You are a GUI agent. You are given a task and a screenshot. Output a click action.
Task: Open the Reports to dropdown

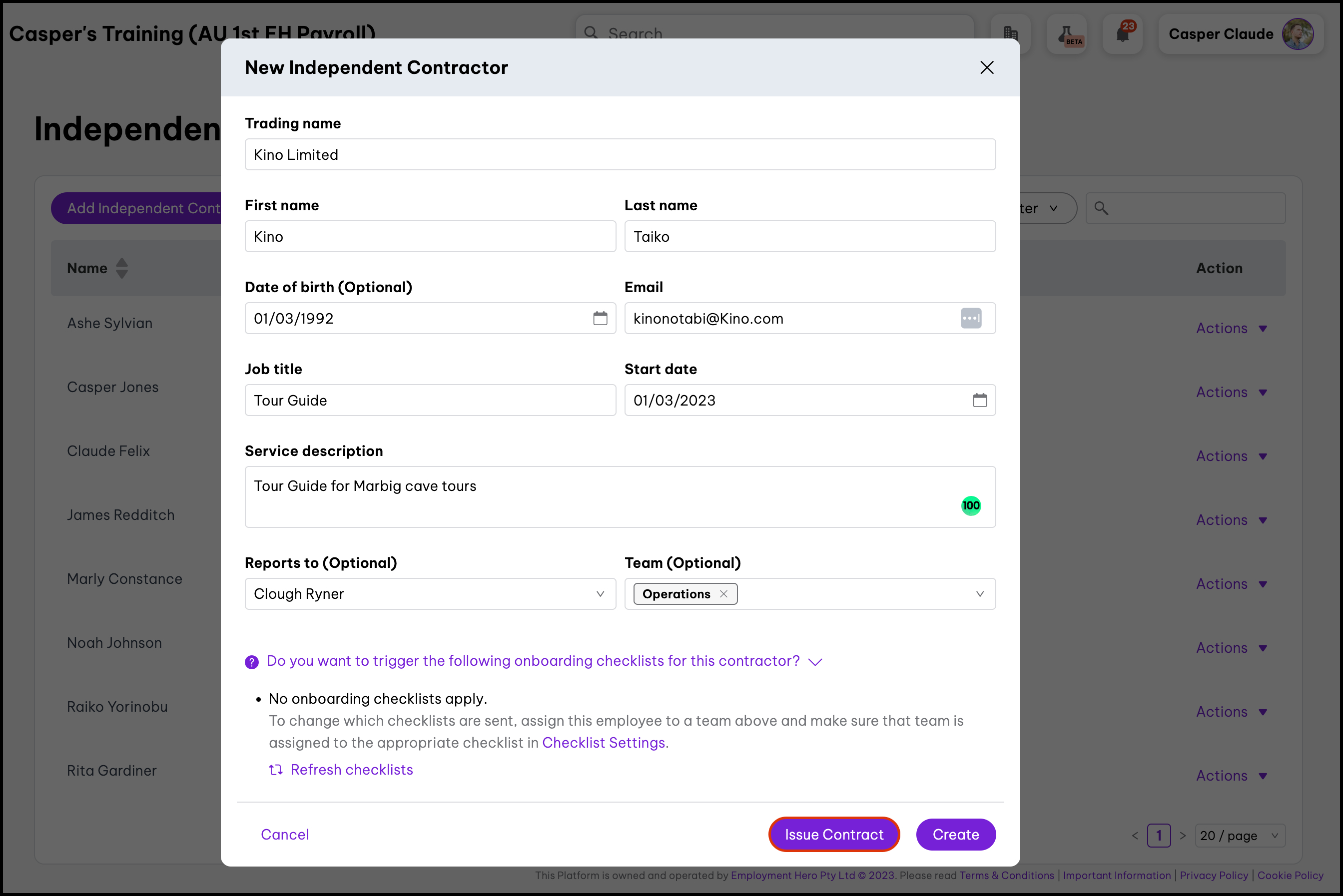430,594
